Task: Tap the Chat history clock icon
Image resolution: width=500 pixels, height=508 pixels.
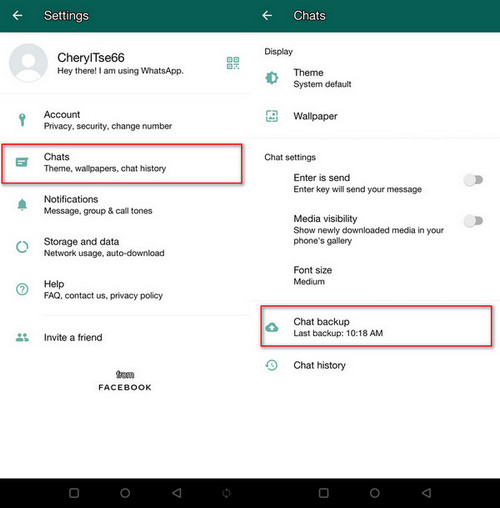Action: (272, 365)
